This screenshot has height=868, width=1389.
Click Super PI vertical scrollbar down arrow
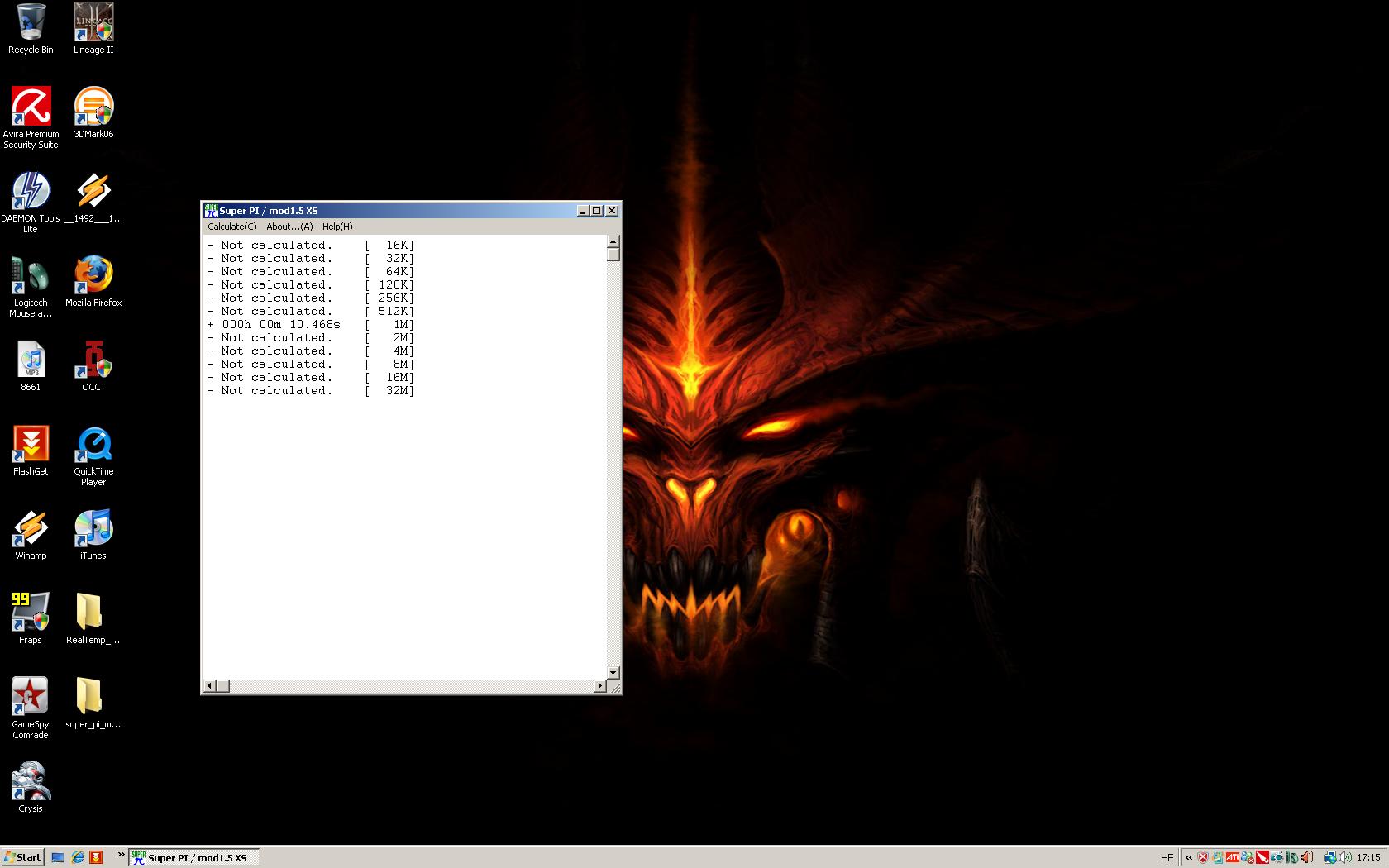coord(613,673)
